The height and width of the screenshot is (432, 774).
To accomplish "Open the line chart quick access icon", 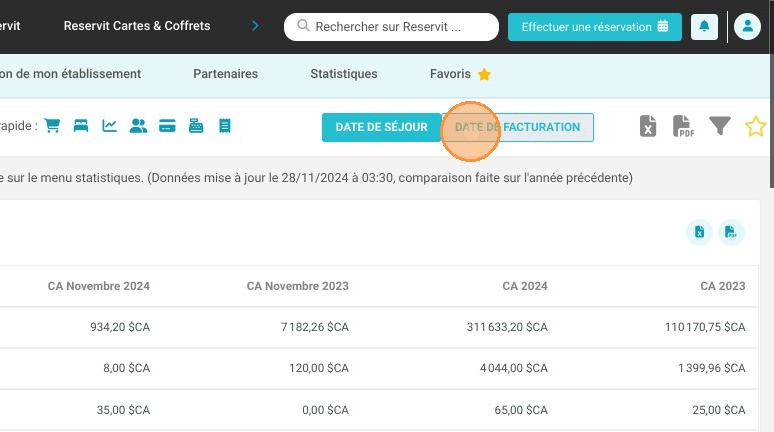I will click(110, 126).
